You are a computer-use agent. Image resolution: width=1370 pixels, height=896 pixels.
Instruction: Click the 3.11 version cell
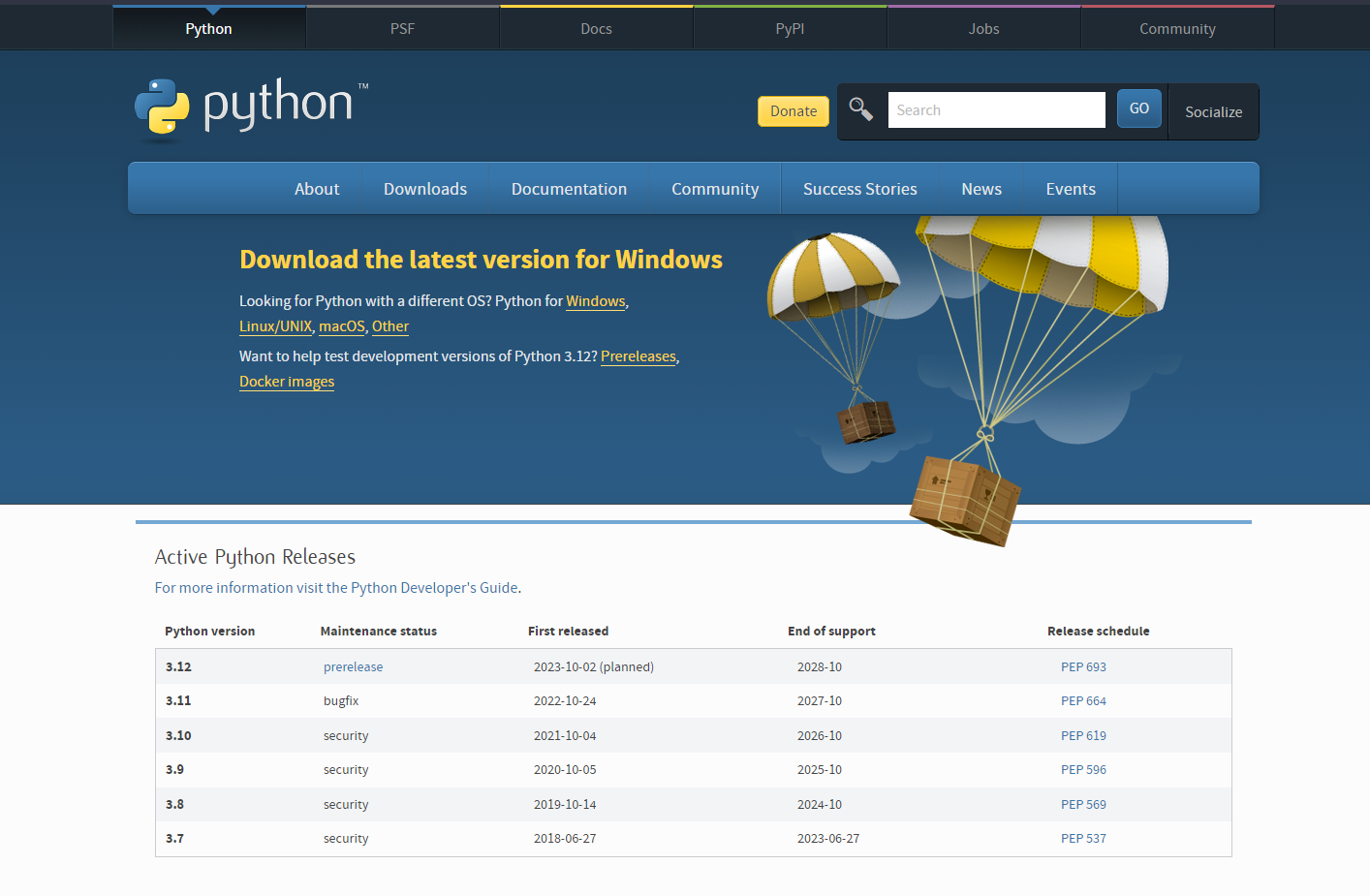tap(178, 701)
